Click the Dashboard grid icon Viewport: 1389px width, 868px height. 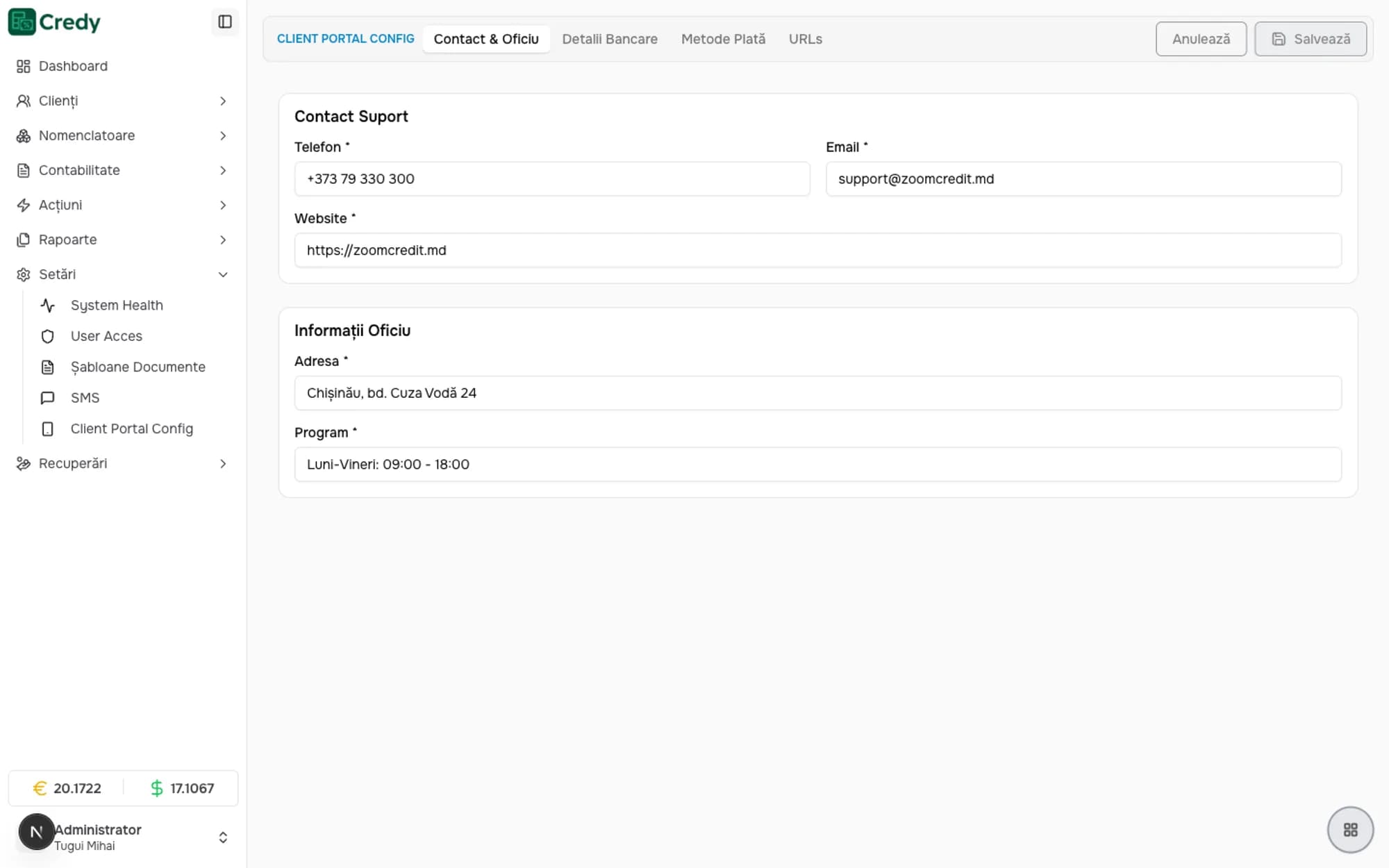[x=24, y=66]
